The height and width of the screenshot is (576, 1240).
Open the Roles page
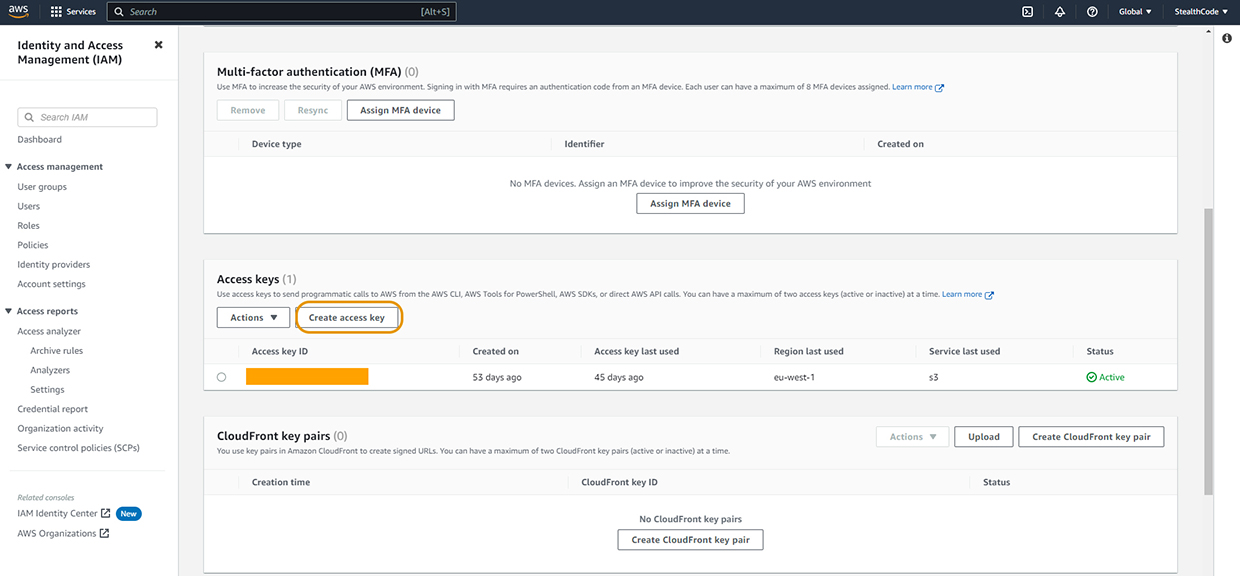28,225
